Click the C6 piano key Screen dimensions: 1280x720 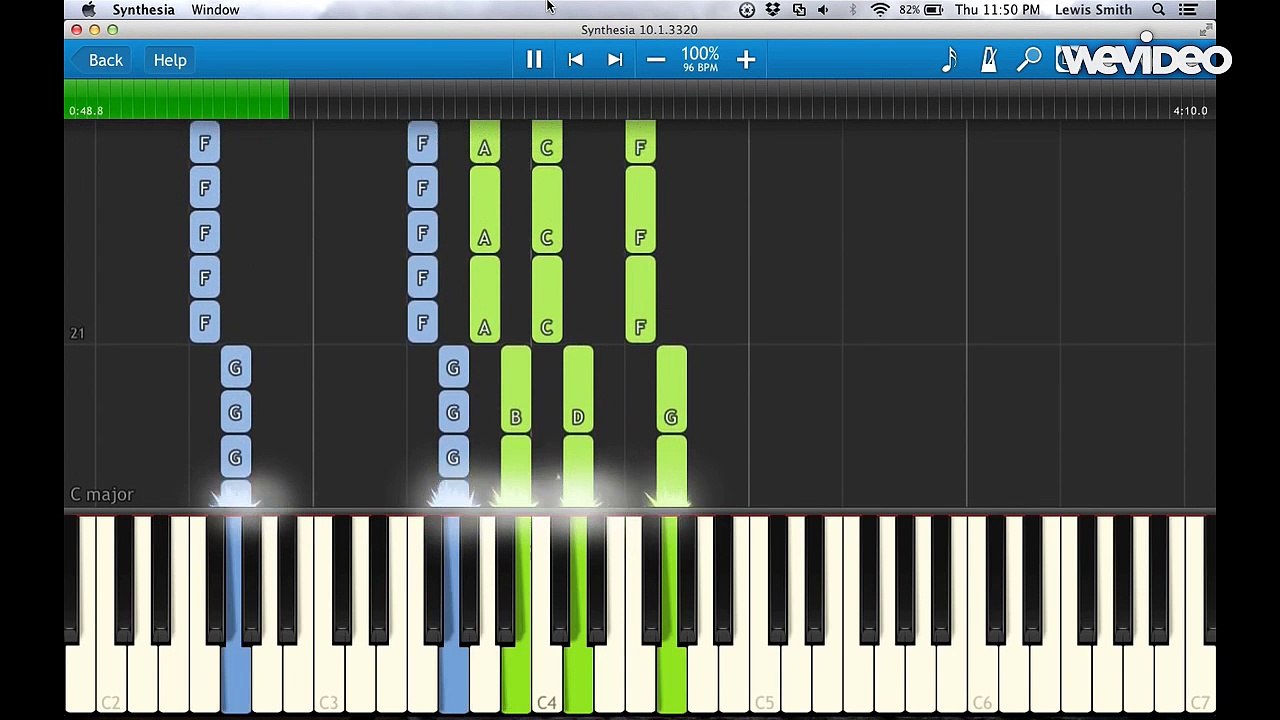coord(982,680)
